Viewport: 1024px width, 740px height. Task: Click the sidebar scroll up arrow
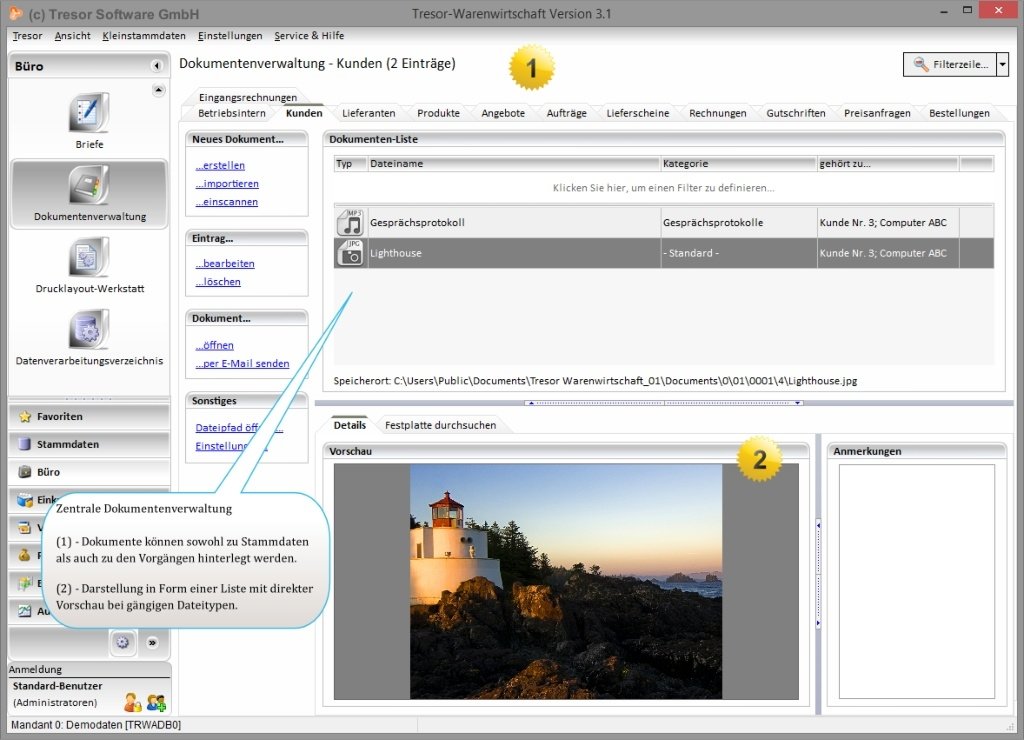click(159, 89)
